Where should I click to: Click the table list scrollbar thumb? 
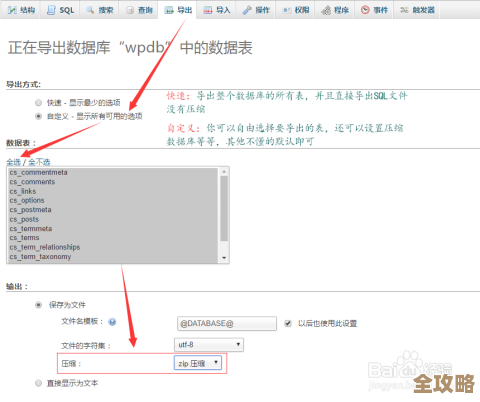(x=224, y=208)
